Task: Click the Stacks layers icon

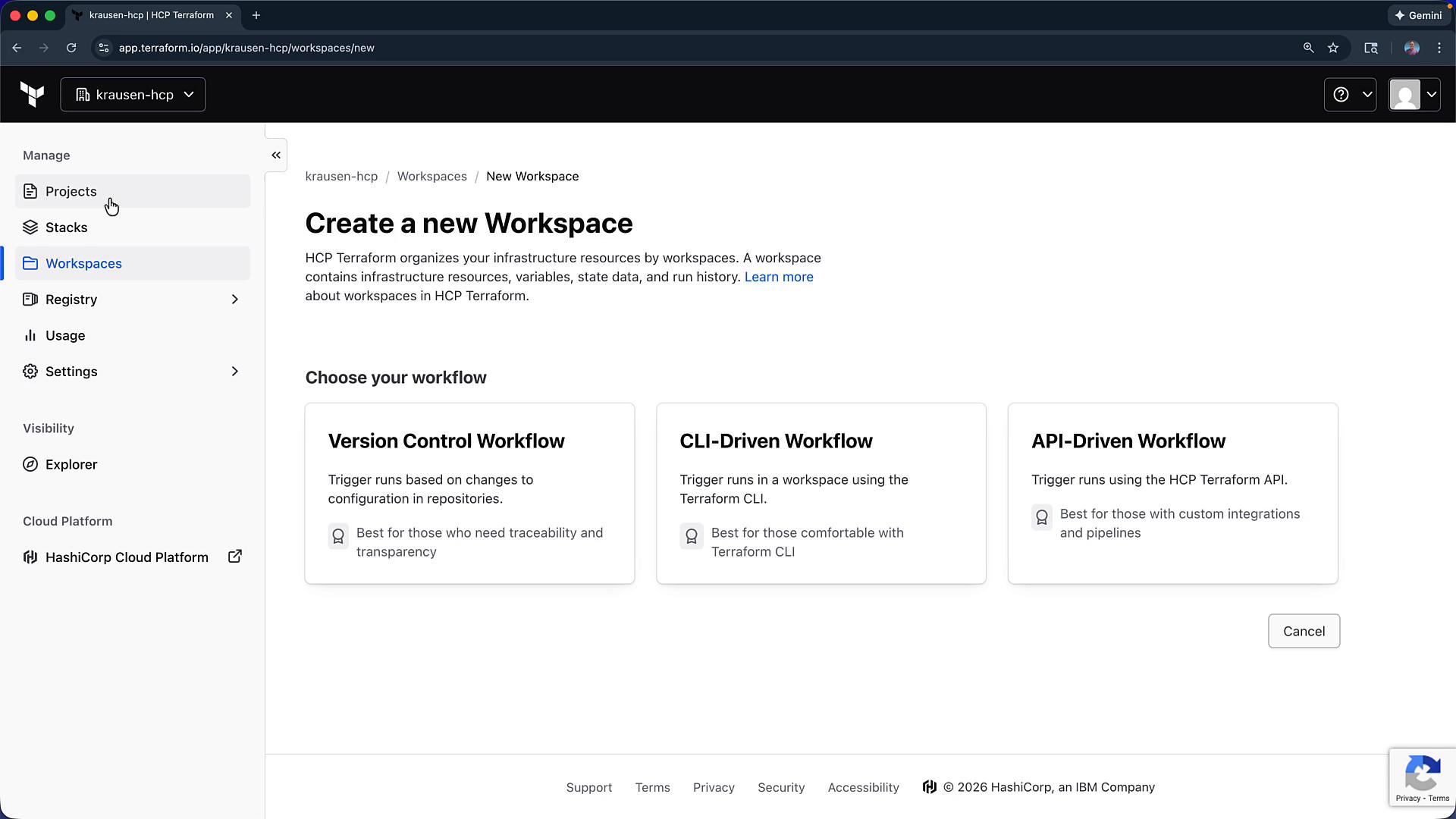Action: pos(30,227)
